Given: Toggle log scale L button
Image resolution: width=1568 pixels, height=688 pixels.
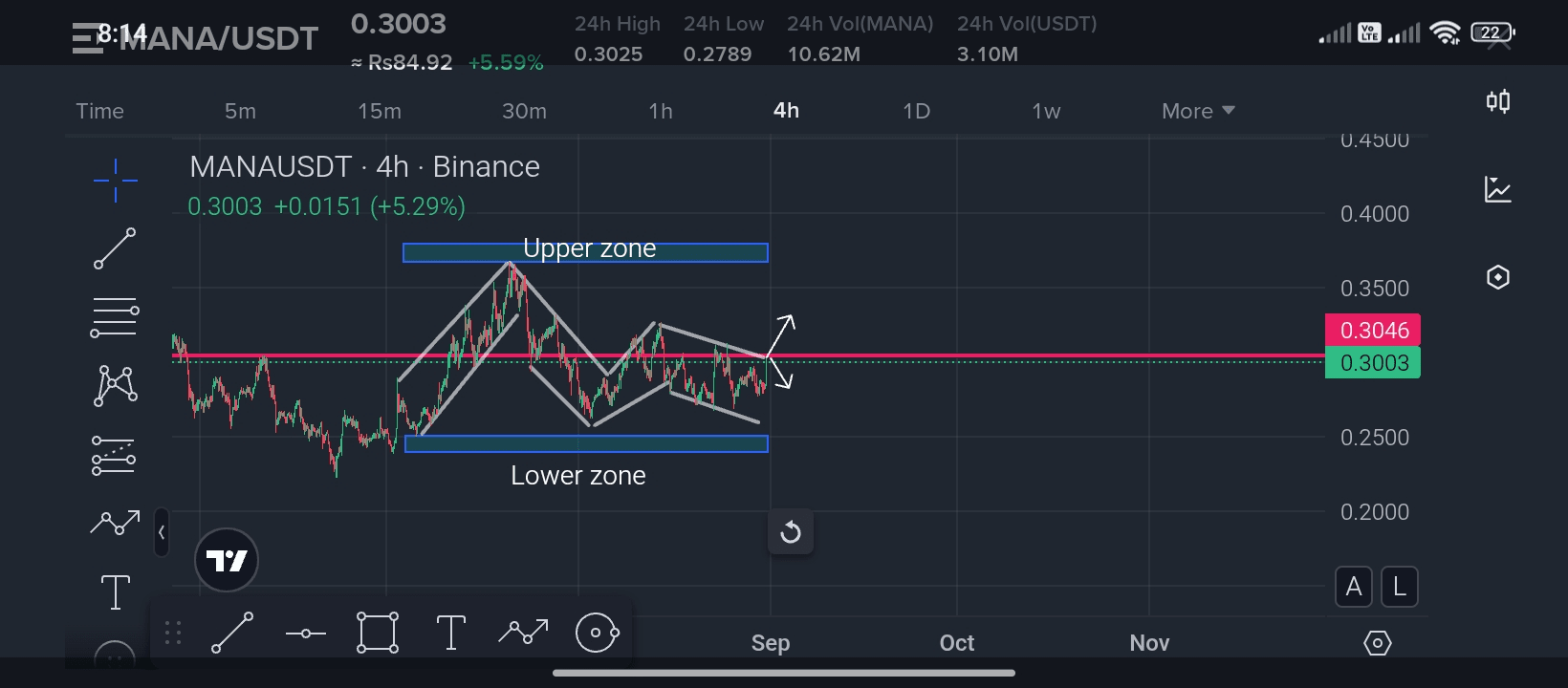Looking at the screenshot, I should [x=1400, y=587].
